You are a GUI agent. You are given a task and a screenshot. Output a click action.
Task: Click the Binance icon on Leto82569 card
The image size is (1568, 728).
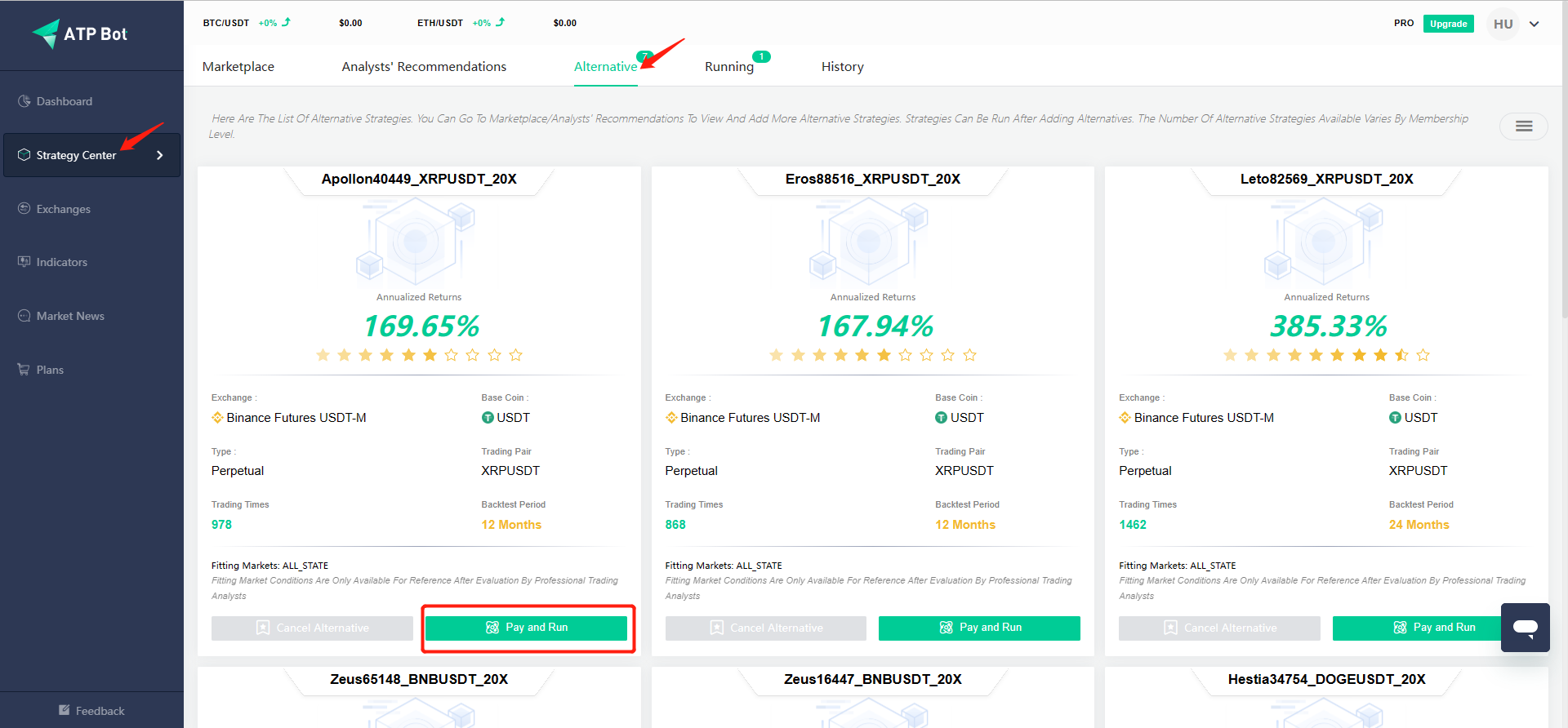tap(1125, 418)
